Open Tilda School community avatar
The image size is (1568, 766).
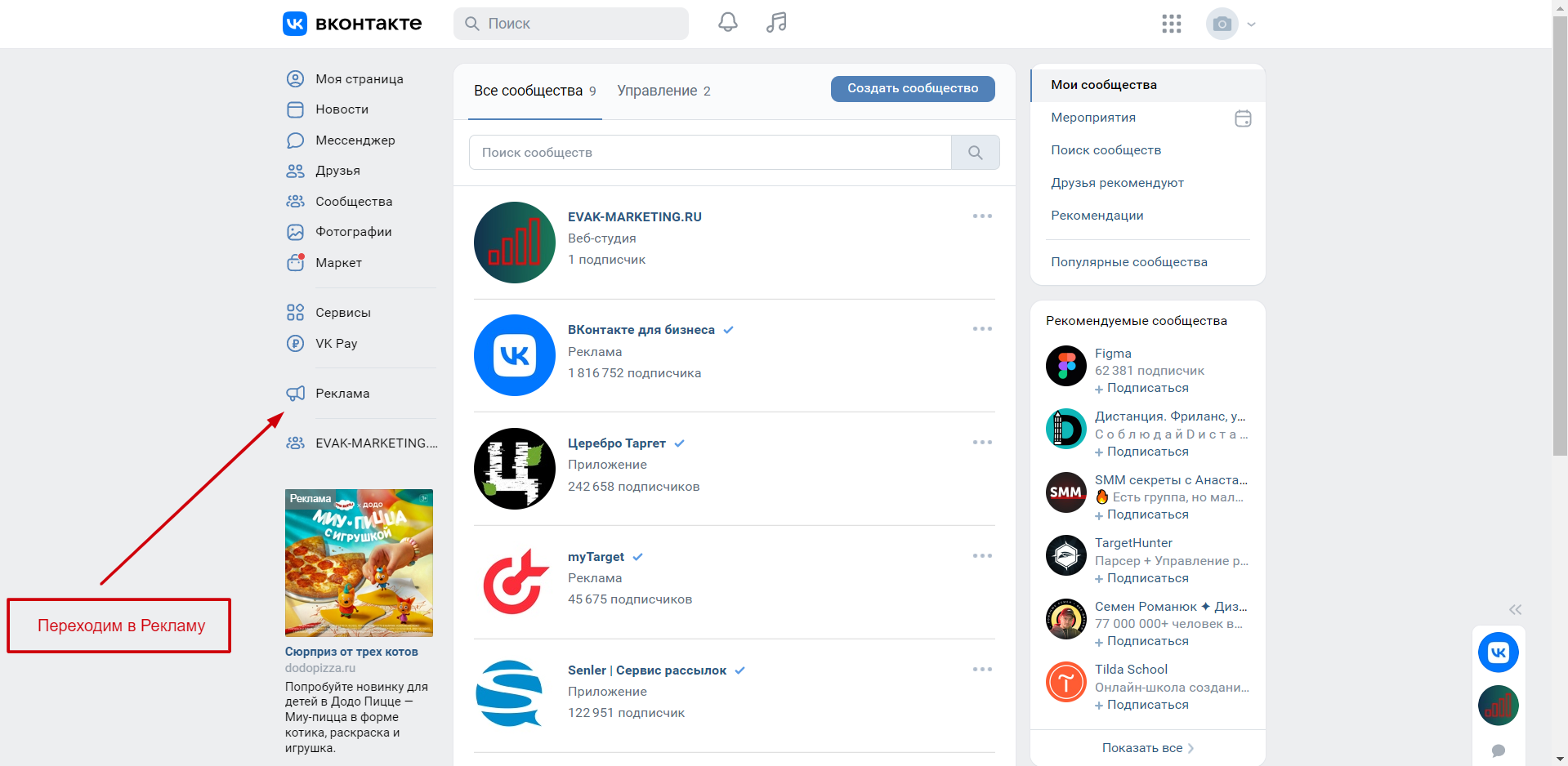click(1066, 682)
